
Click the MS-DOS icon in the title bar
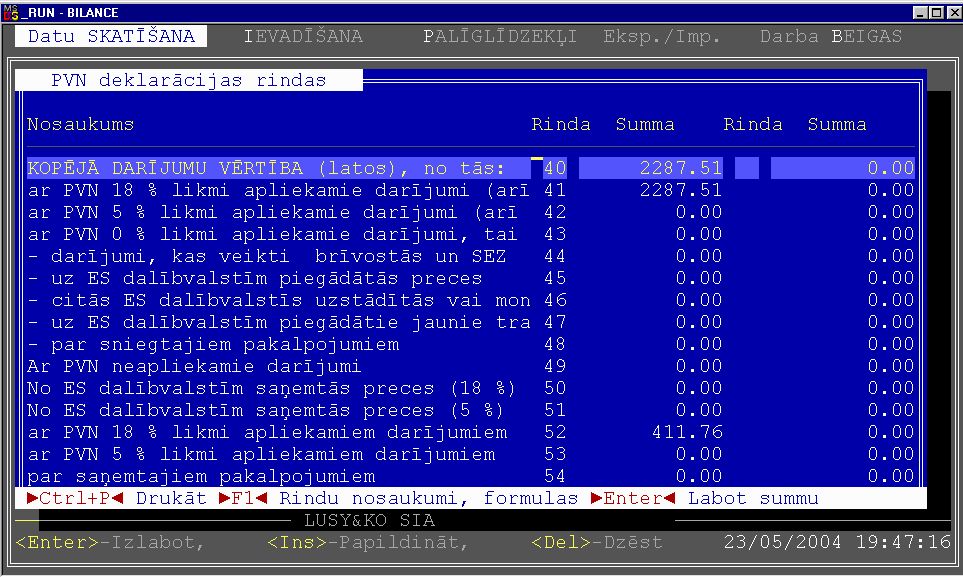(x=10, y=12)
